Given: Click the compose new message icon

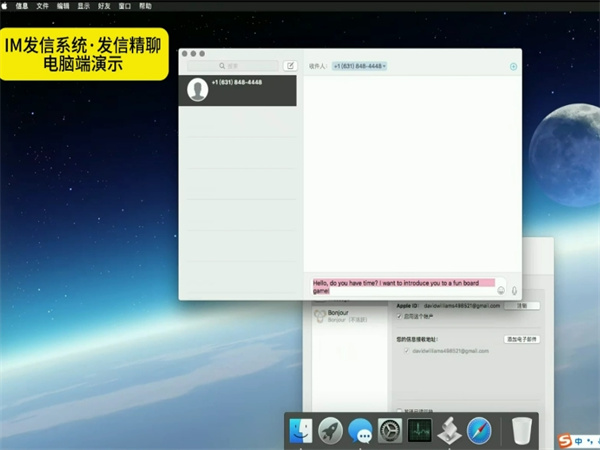Looking at the screenshot, I should pos(290,66).
